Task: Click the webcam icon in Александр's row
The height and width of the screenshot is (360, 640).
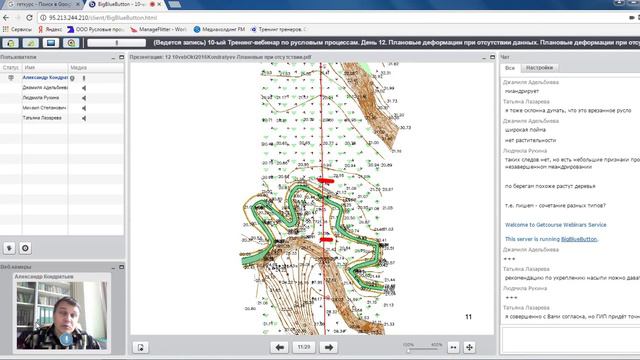Action: (x=72, y=78)
